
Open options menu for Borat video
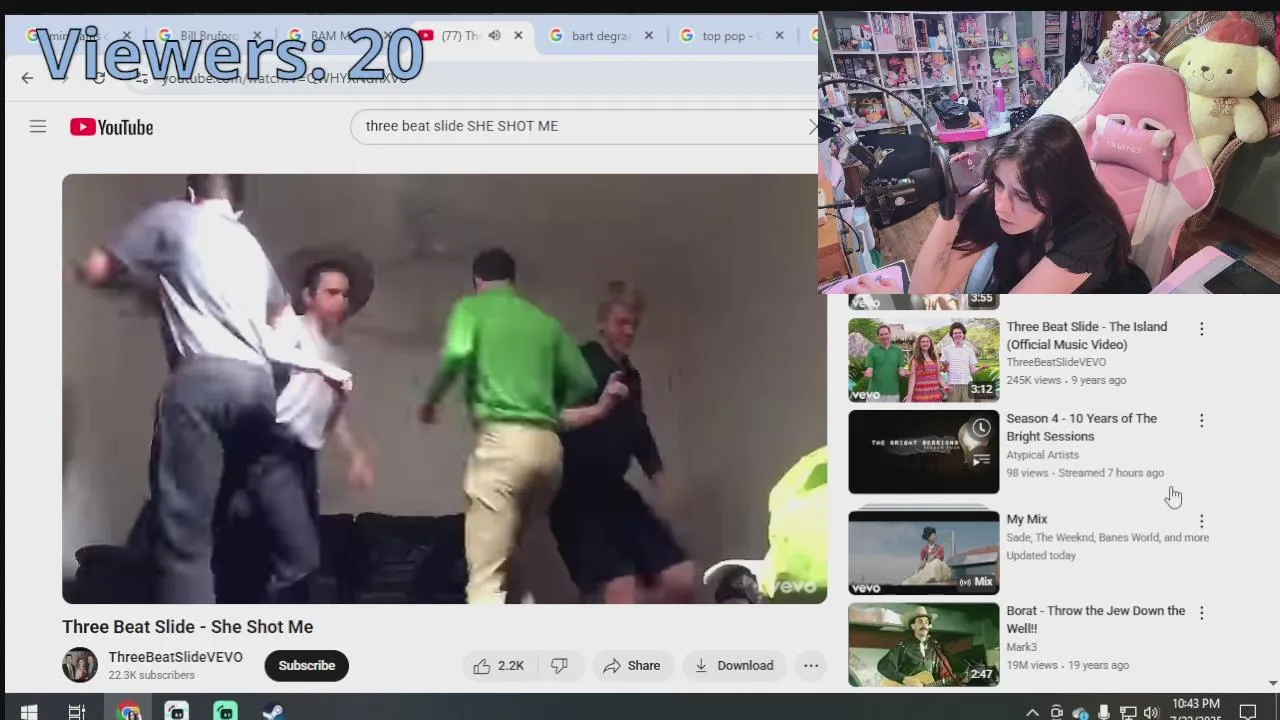[x=1201, y=612]
